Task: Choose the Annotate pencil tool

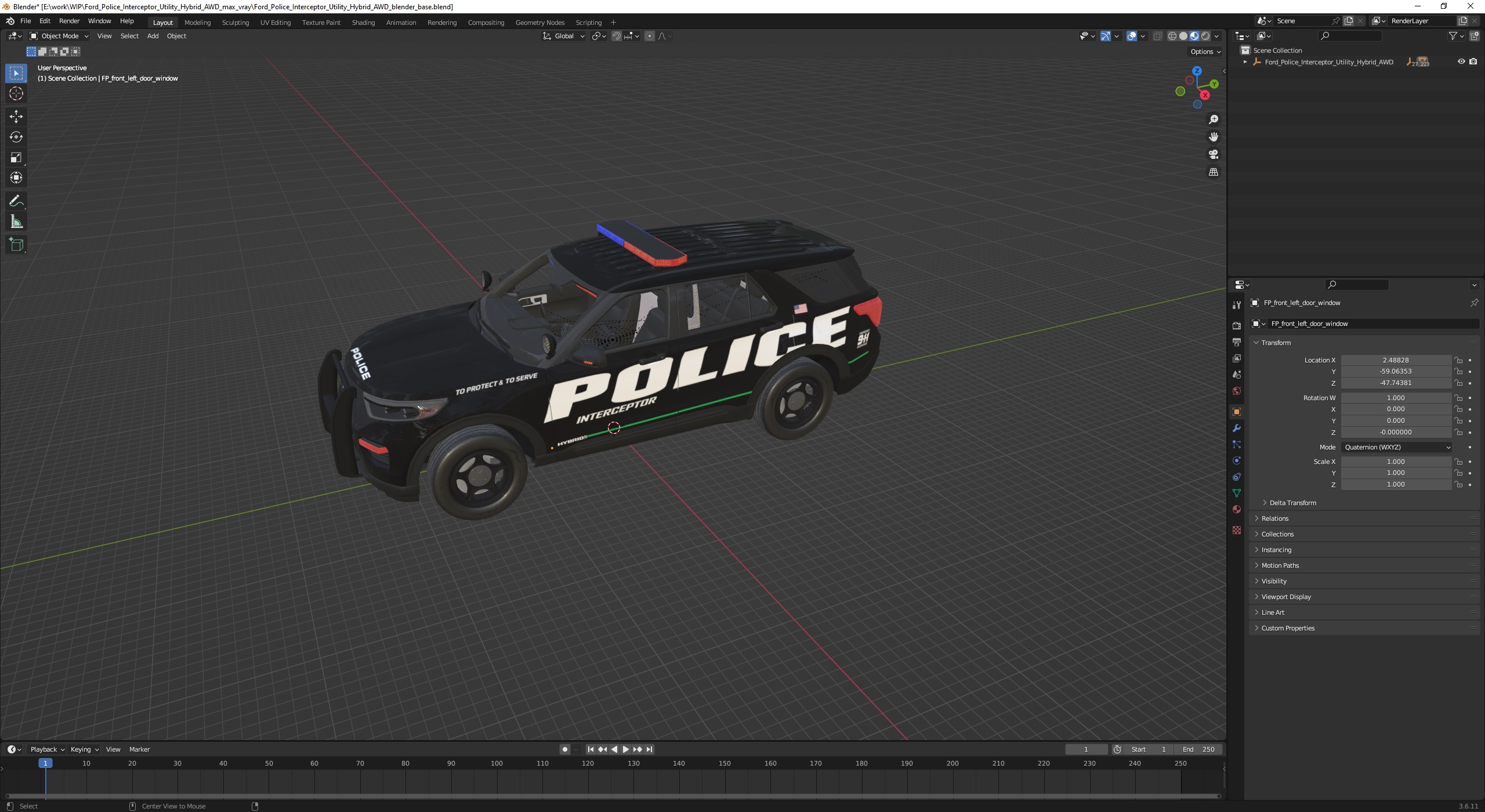Action: coord(16,201)
